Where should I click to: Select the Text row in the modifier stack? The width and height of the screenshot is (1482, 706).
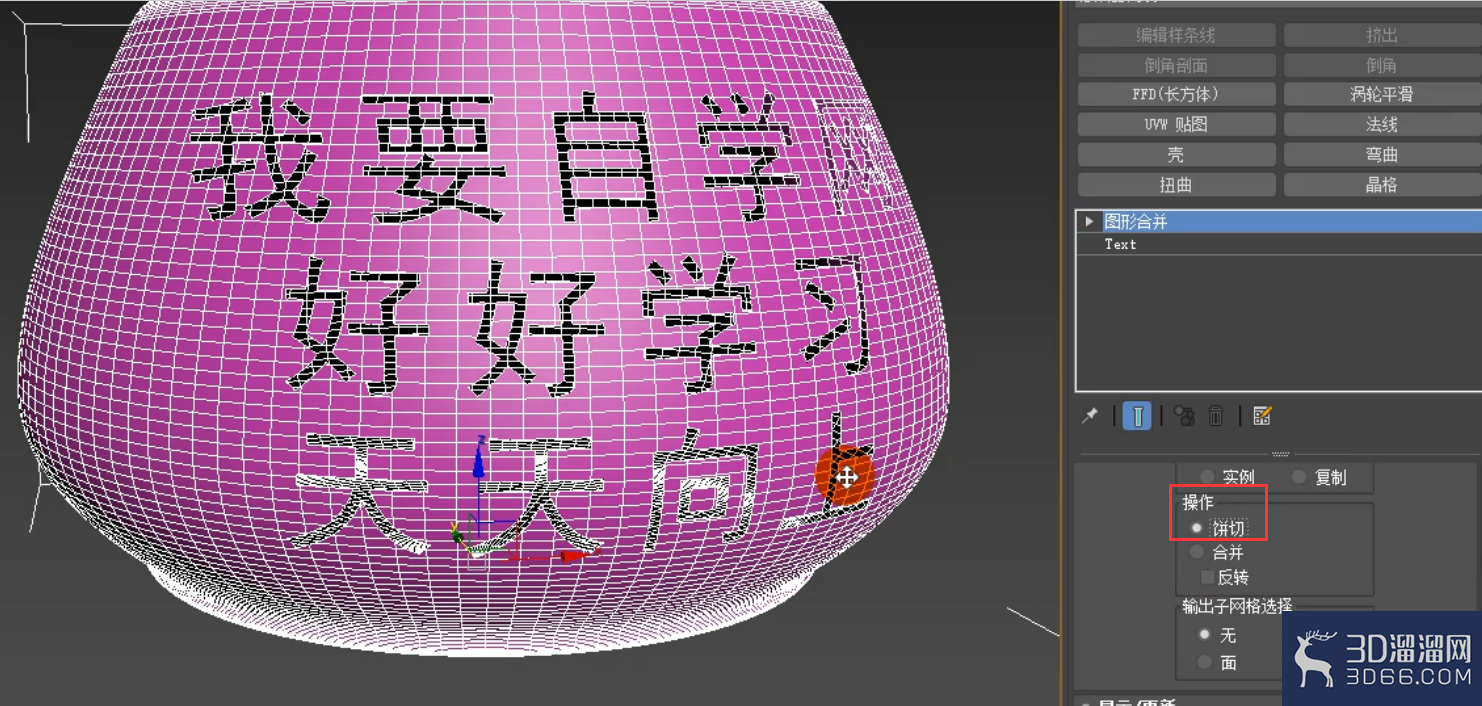[x=1278, y=244]
